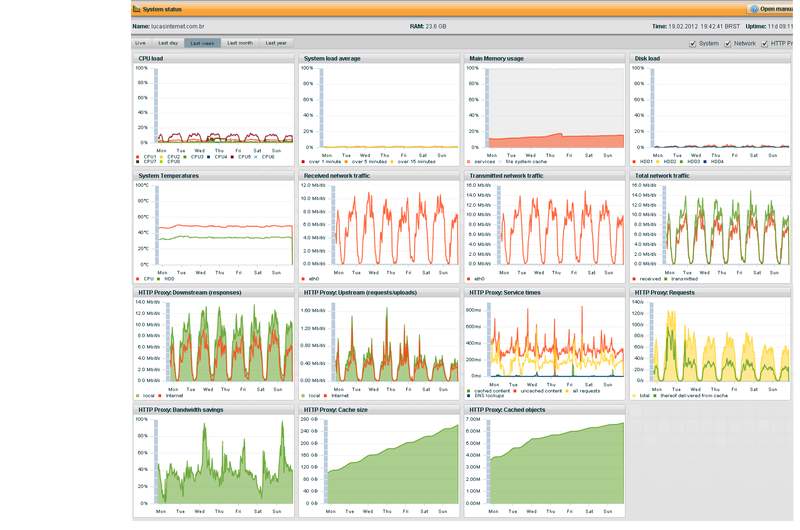Click the Total network traffic panel header
Viewport: 800px width, 530px height.
click(710, 176)
